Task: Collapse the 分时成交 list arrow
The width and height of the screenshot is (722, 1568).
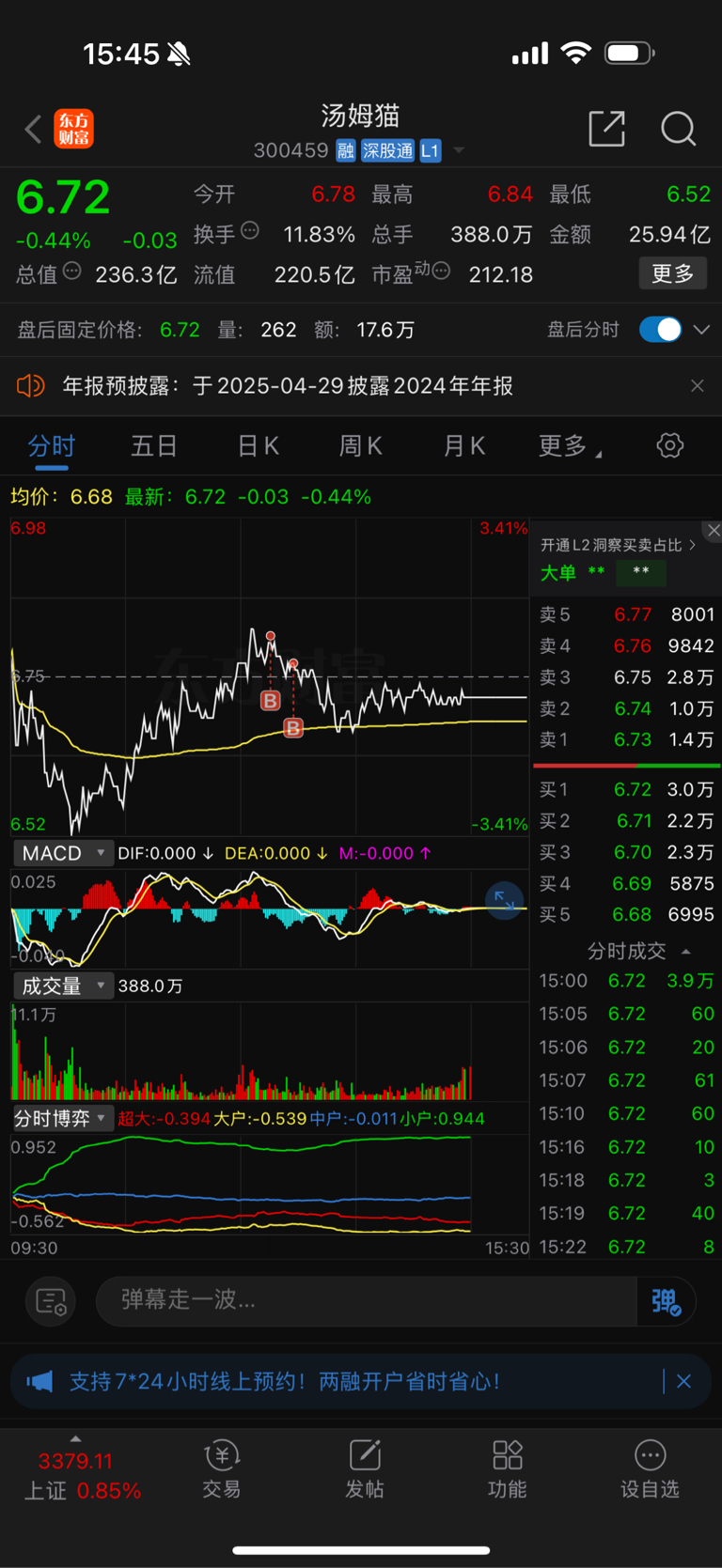Action: click(x=686, y=952)
